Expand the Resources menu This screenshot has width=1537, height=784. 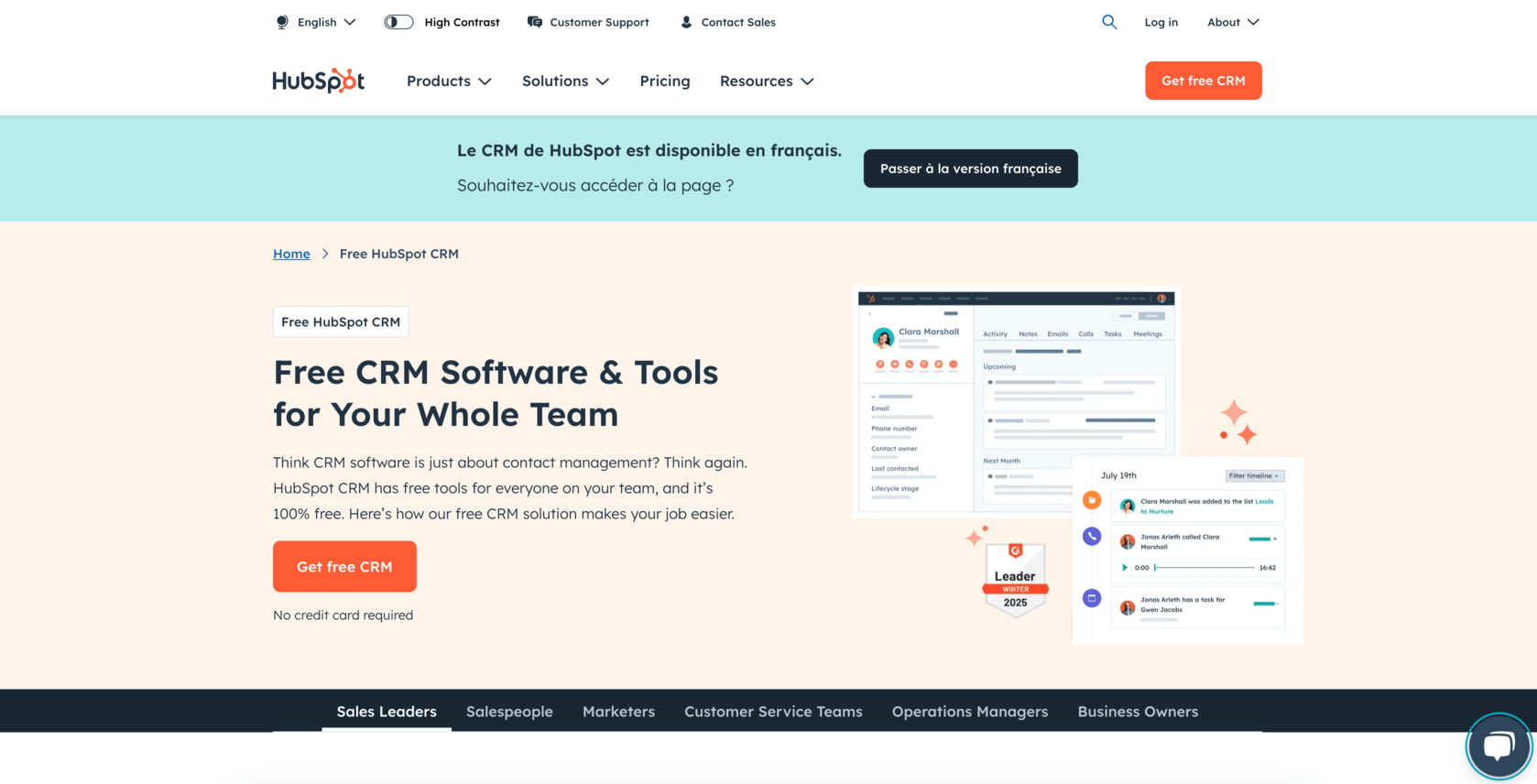point(767,81)
